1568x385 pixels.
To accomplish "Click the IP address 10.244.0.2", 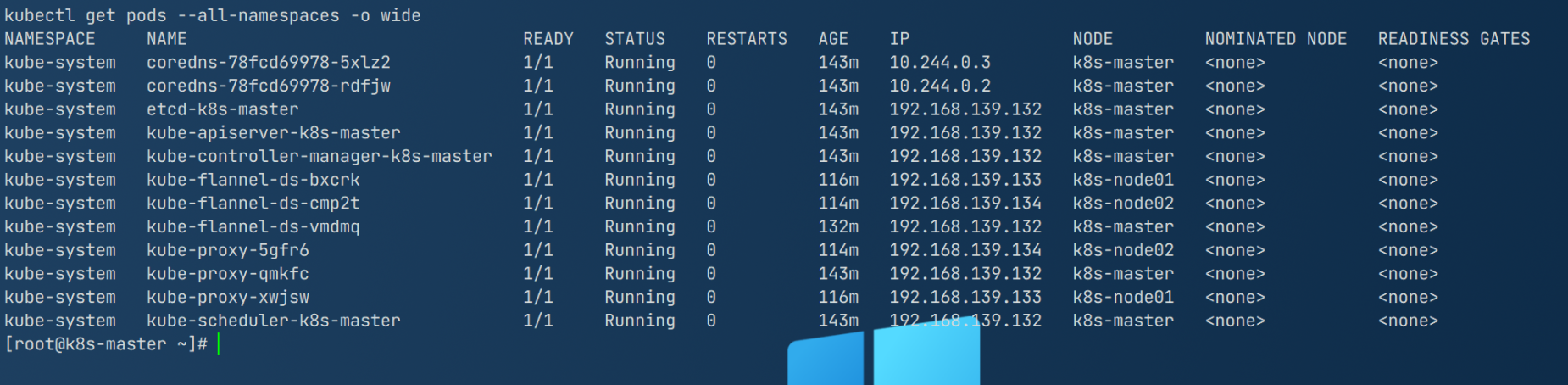I will (x=940, y=86).
